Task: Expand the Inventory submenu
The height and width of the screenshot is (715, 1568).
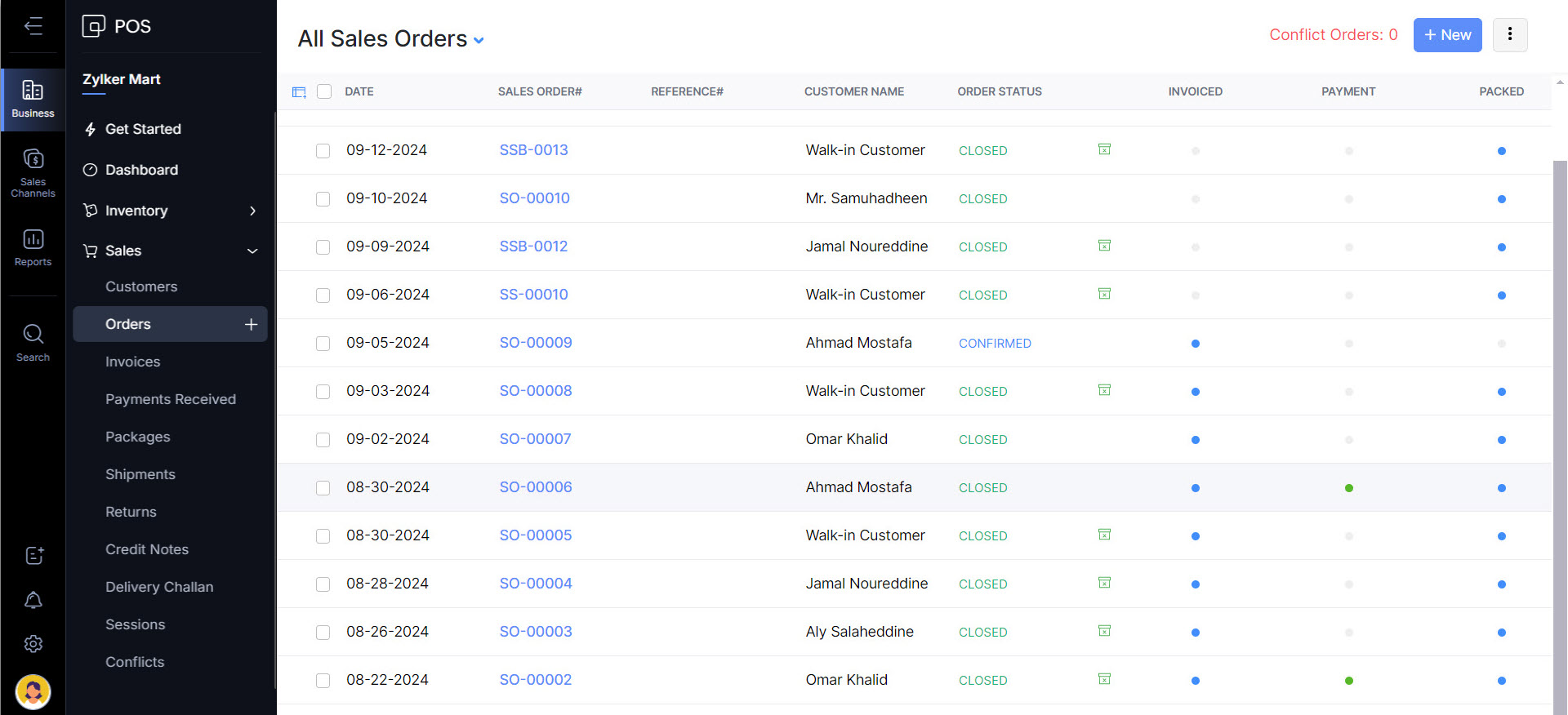Action: [x=252, y=211]
